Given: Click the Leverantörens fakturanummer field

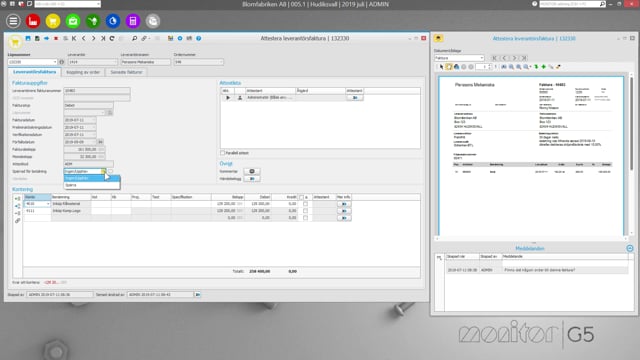Looking at the screenshot, I should pos(97,91).
